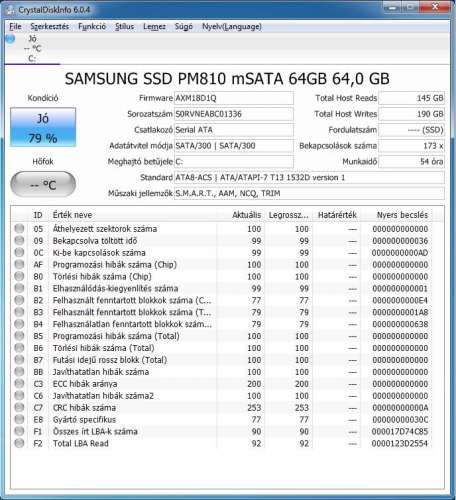Click status orb for row C7 CRC hibák száma
This screenshot has width=456, height=500.
pos(19,407)
